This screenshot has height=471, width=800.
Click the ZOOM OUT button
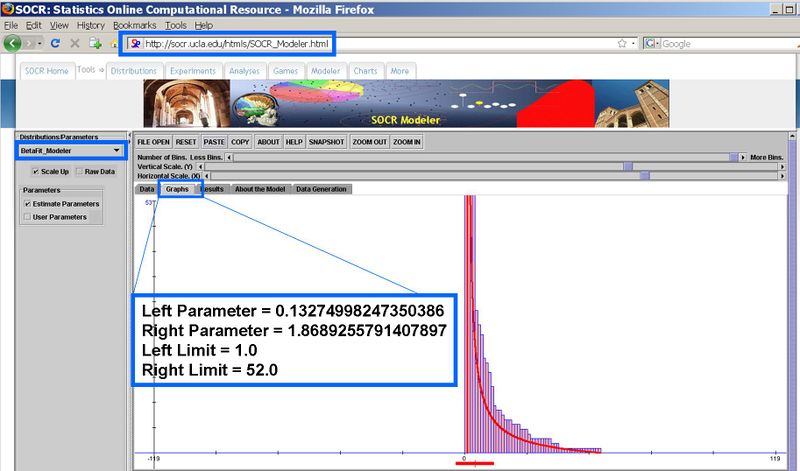coord(370,142)
